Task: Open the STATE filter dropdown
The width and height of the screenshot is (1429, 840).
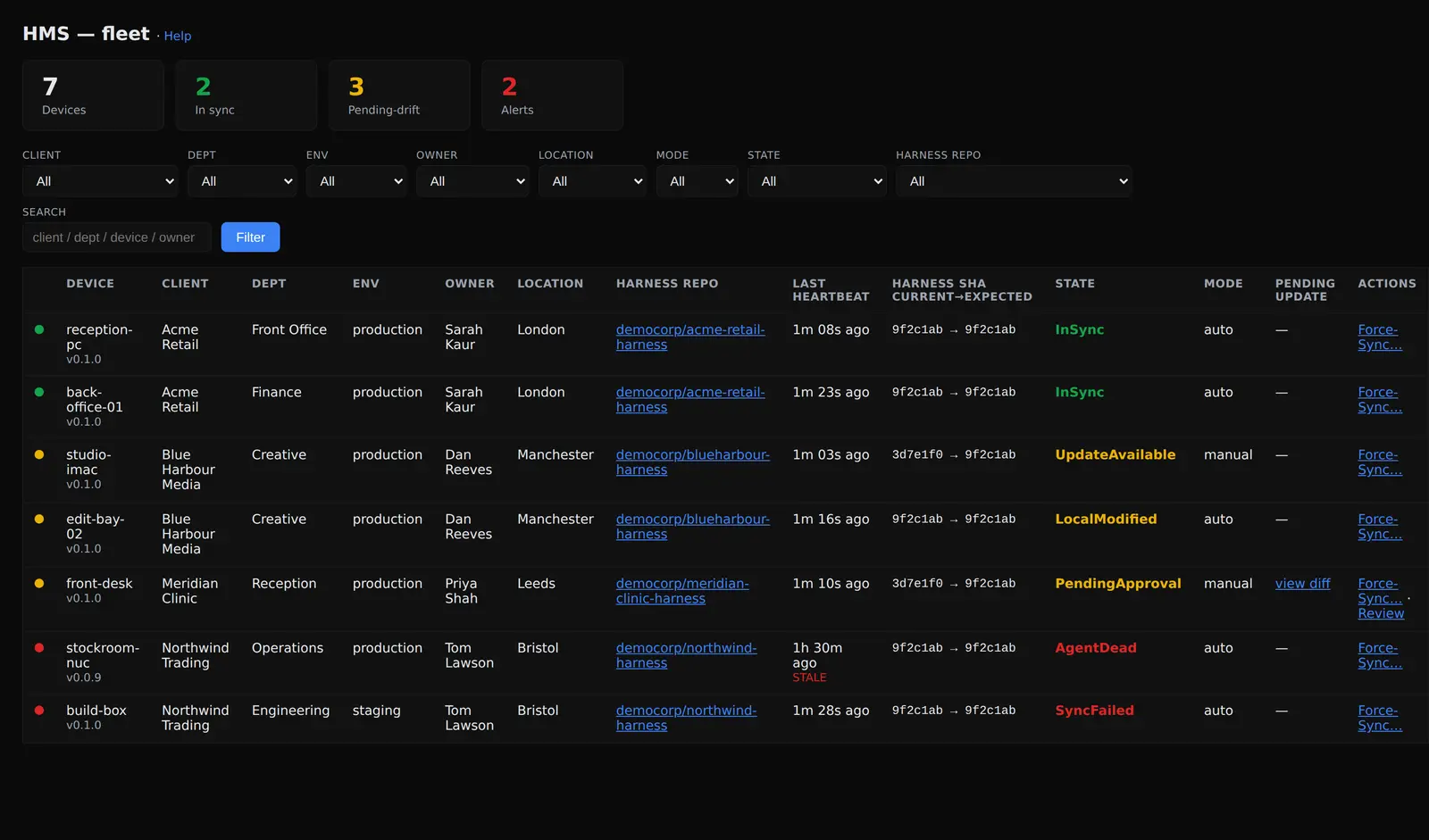Action: point(816,181)
